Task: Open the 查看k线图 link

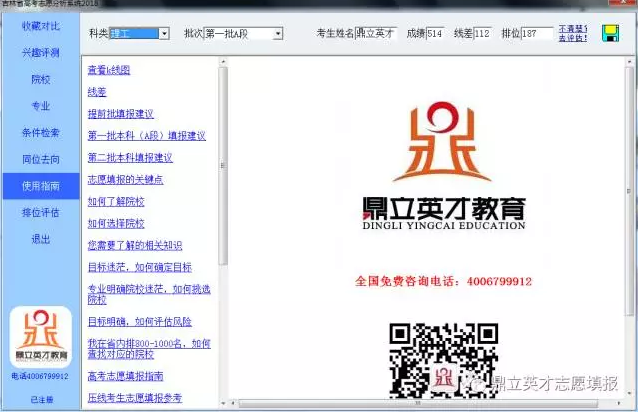Action: [x=109, y=70]
